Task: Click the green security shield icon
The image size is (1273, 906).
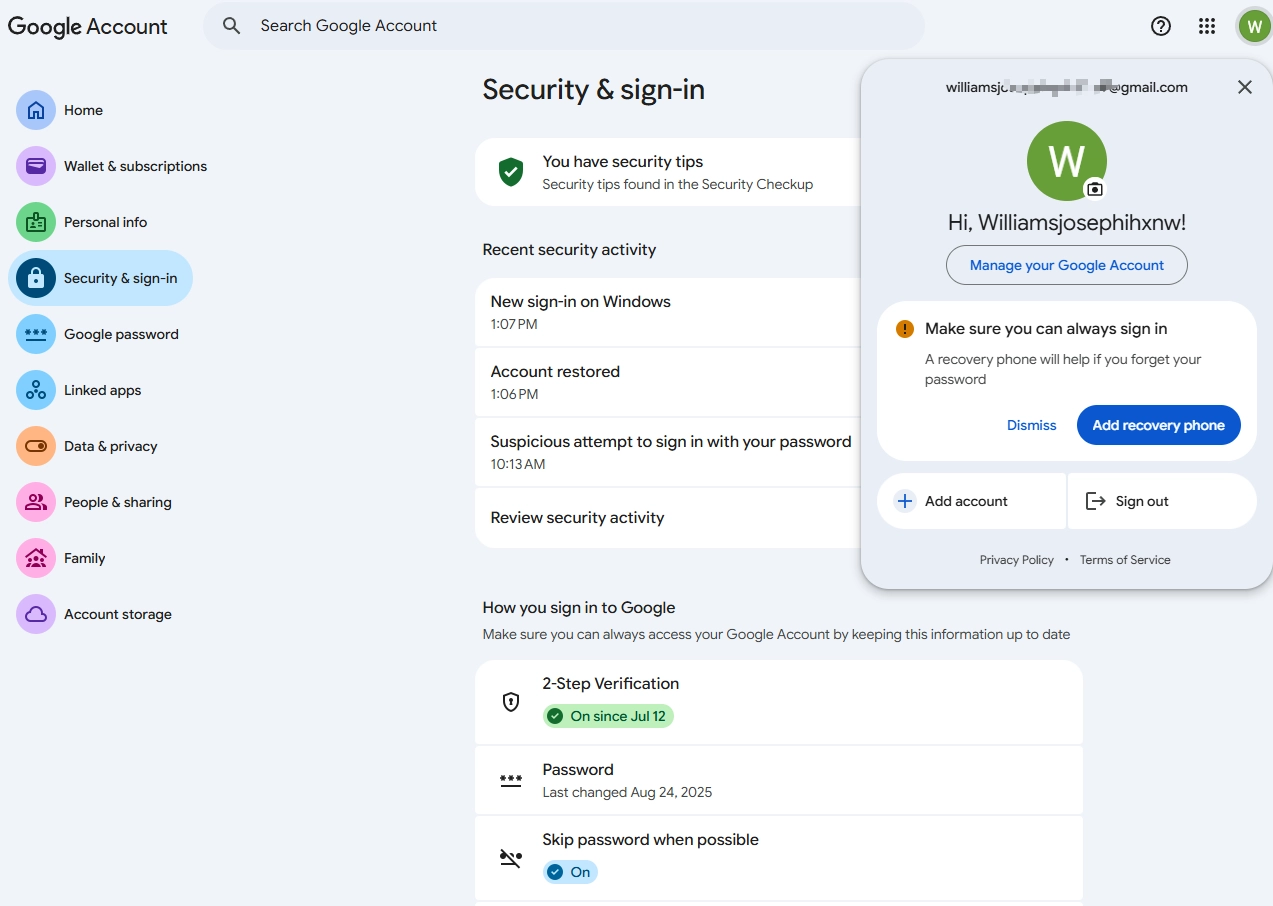Action: pos(511,172)
